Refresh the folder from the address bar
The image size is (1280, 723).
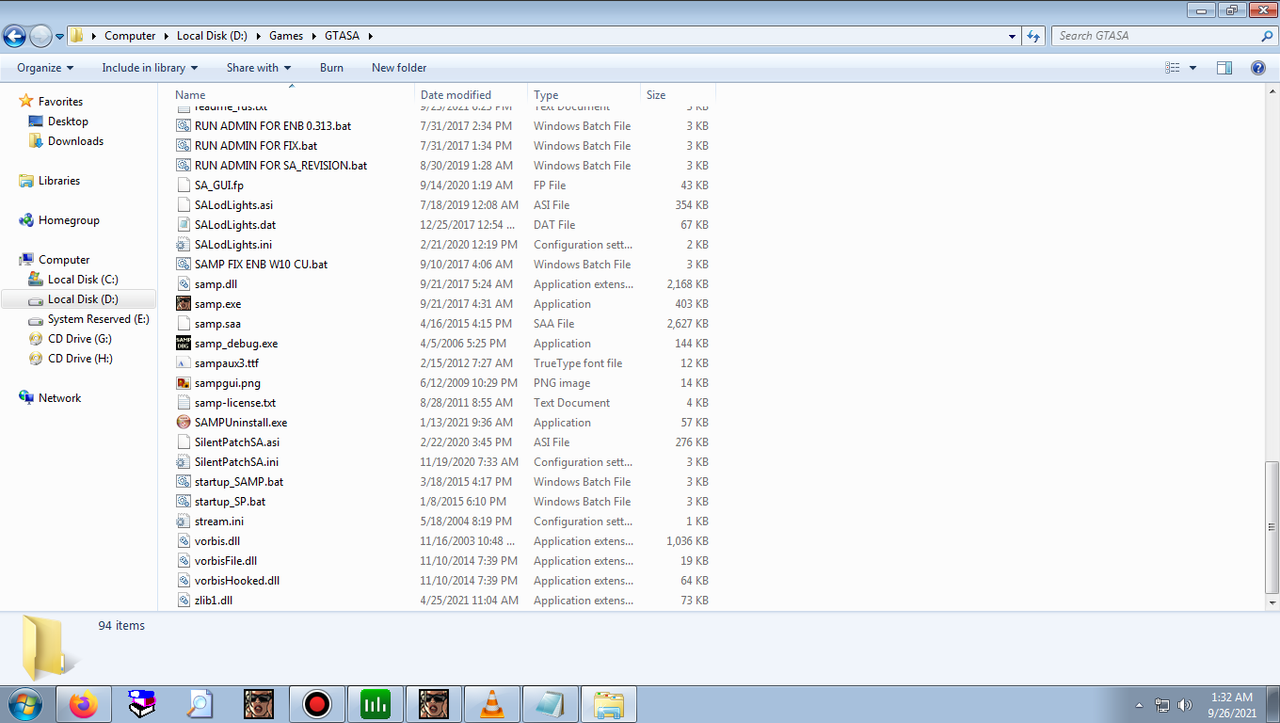coord(1035,36)
